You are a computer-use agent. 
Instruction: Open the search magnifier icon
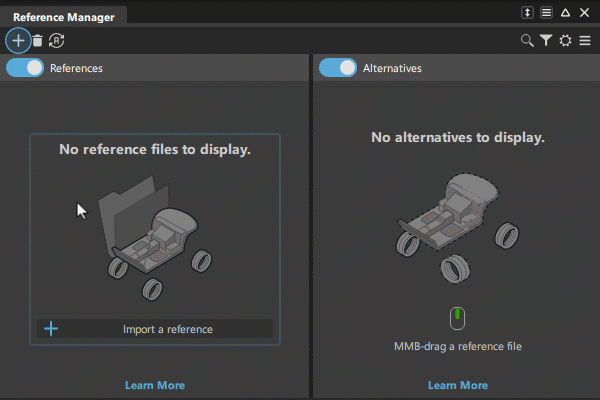pyautogui.click(x=527, y=41)
